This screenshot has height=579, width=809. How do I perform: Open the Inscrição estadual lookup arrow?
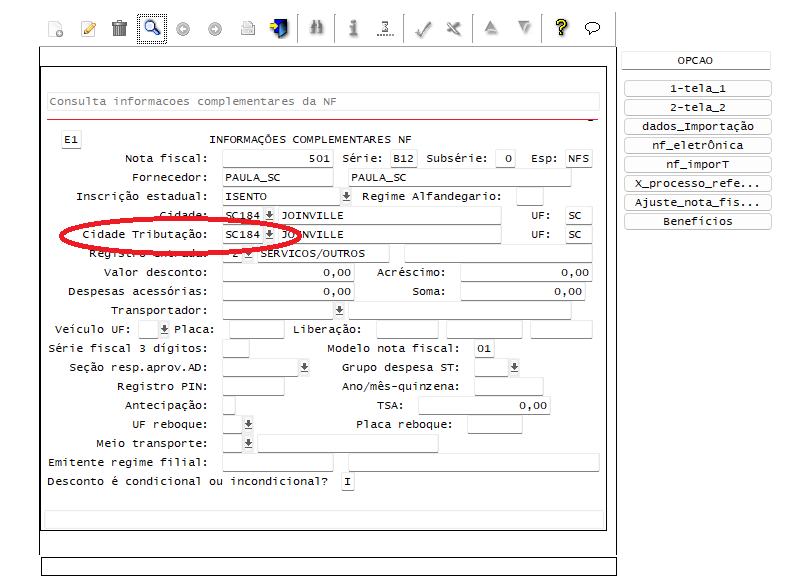[346, 196]
